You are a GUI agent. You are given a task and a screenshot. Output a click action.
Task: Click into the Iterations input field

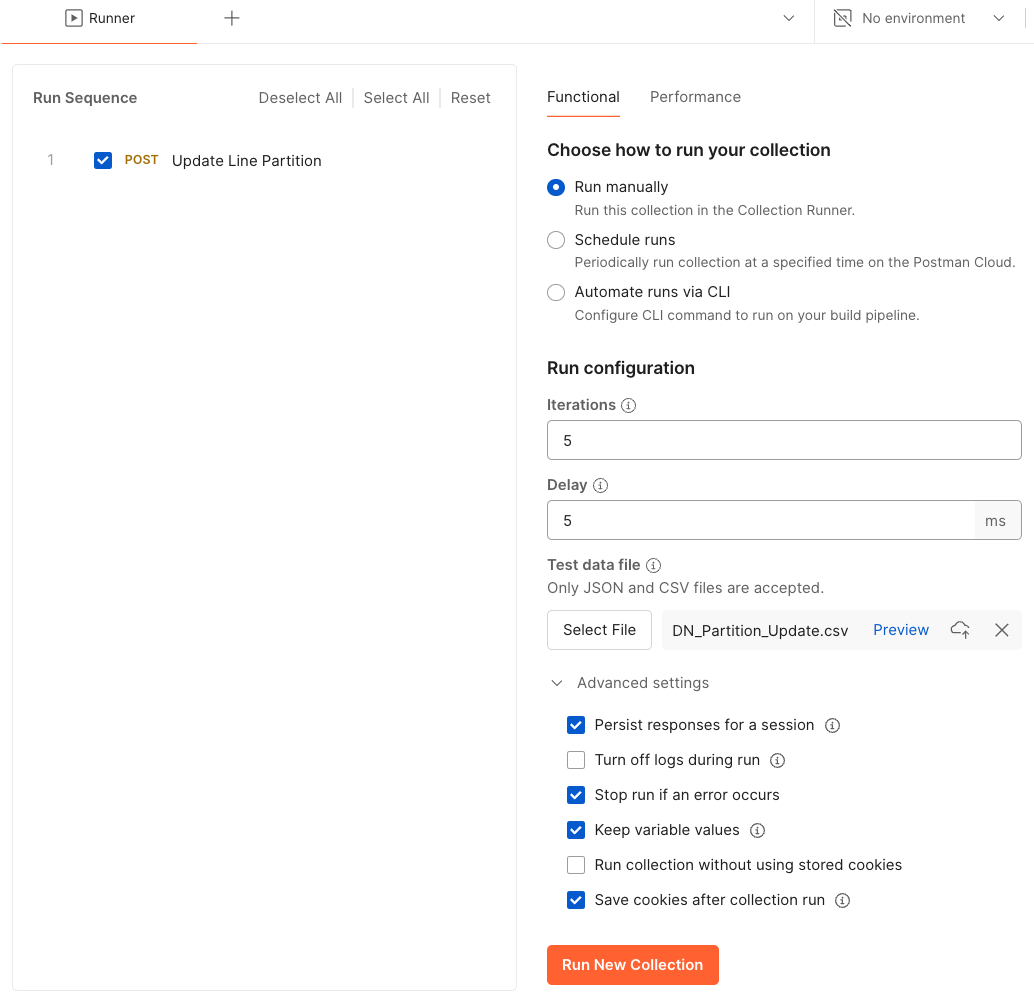click(x=783, y=440)
